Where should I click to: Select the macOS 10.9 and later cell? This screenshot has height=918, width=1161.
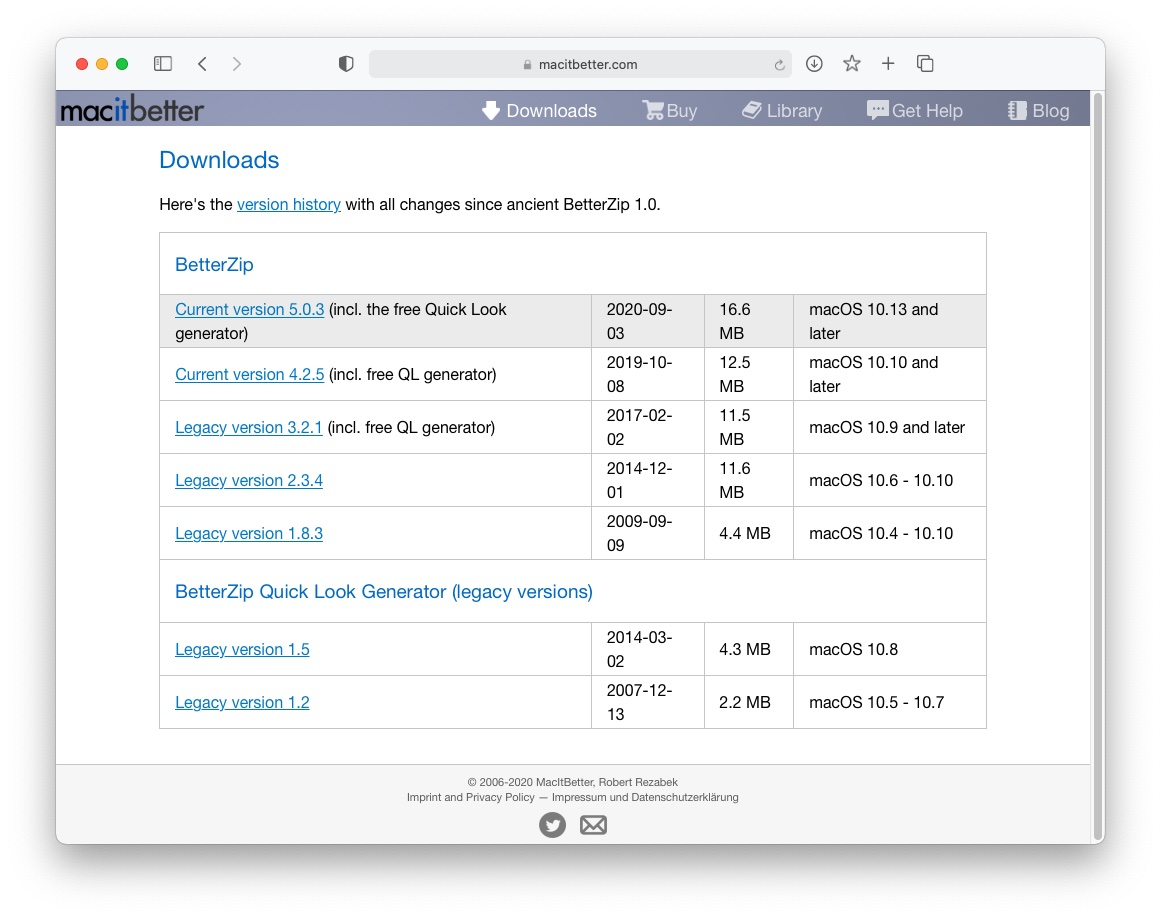coord(889,427)
